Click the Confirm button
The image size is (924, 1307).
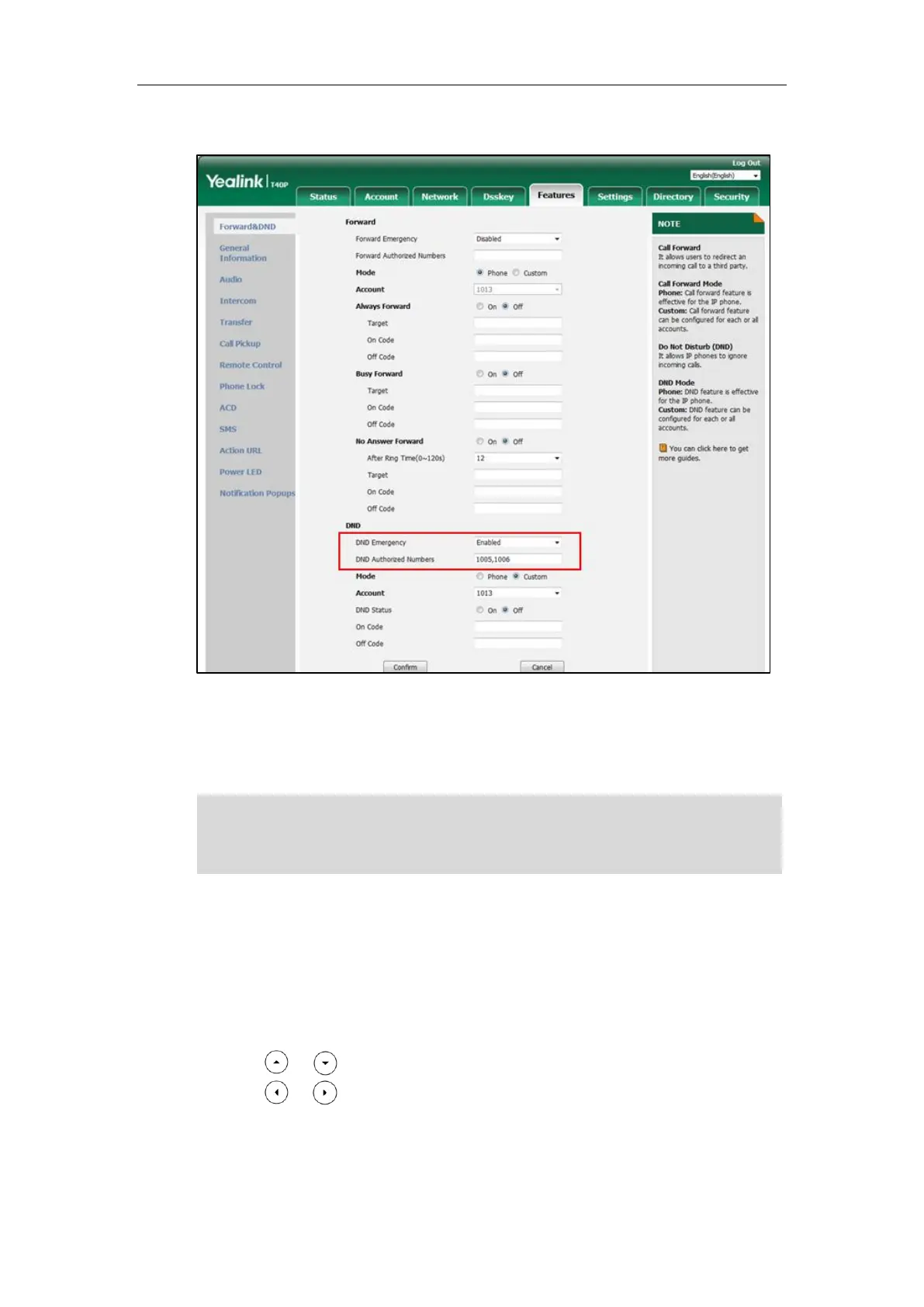[x=405, y=667]
